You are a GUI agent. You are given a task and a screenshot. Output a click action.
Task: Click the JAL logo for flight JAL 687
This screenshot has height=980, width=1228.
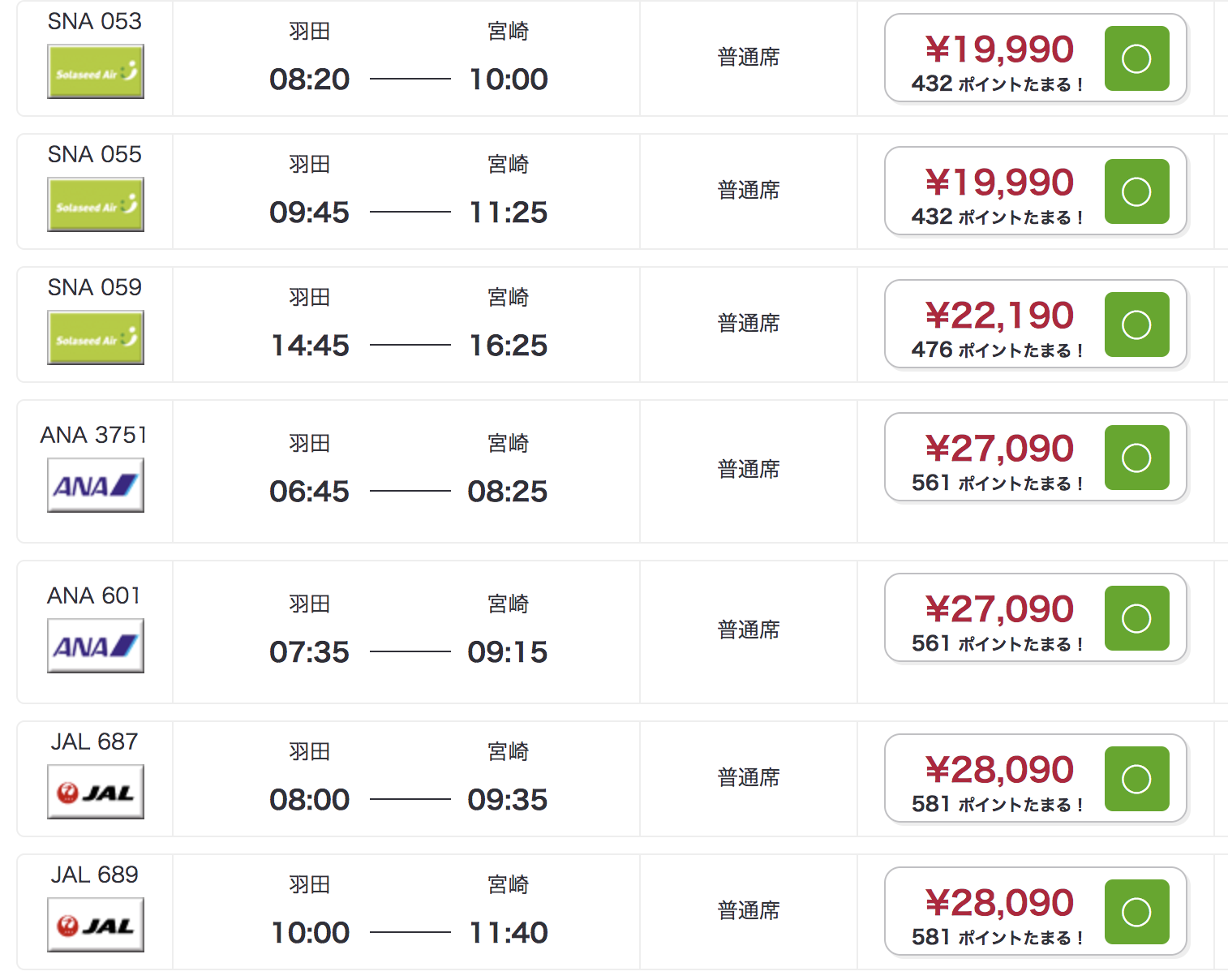pos(96,792)
